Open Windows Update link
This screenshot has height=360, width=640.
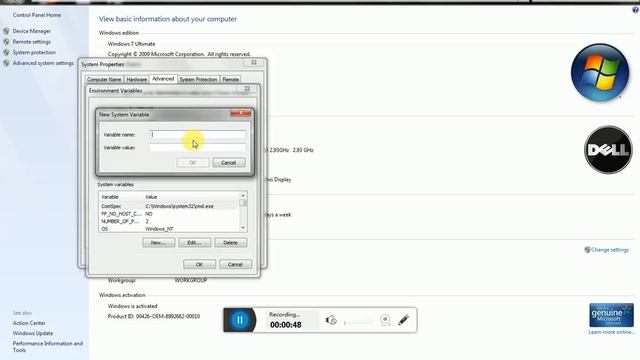pos(33,333)
